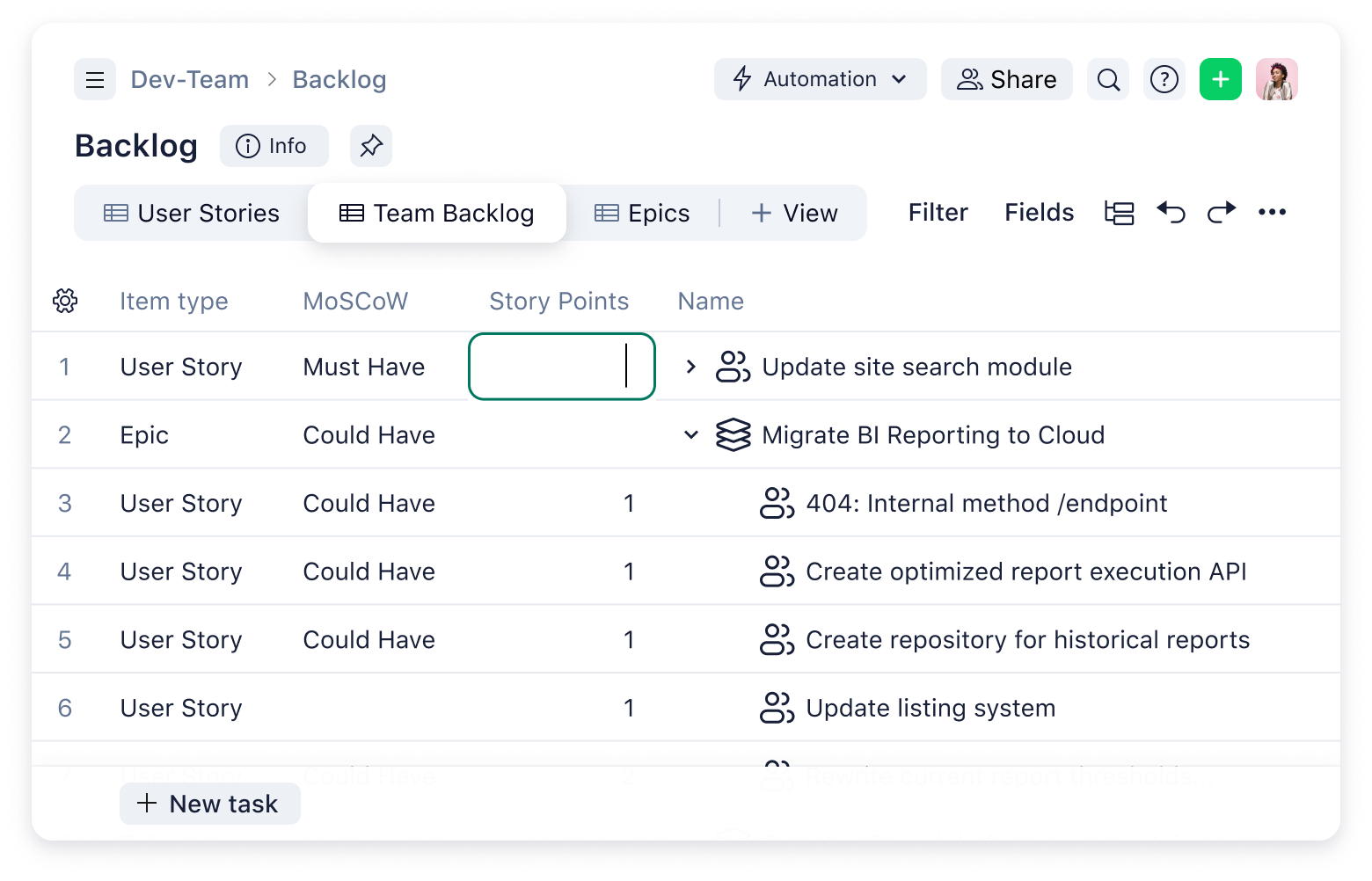This screenshot has height=881, width=1372.
Task: Click the green plus add button
Action: 1221,80
